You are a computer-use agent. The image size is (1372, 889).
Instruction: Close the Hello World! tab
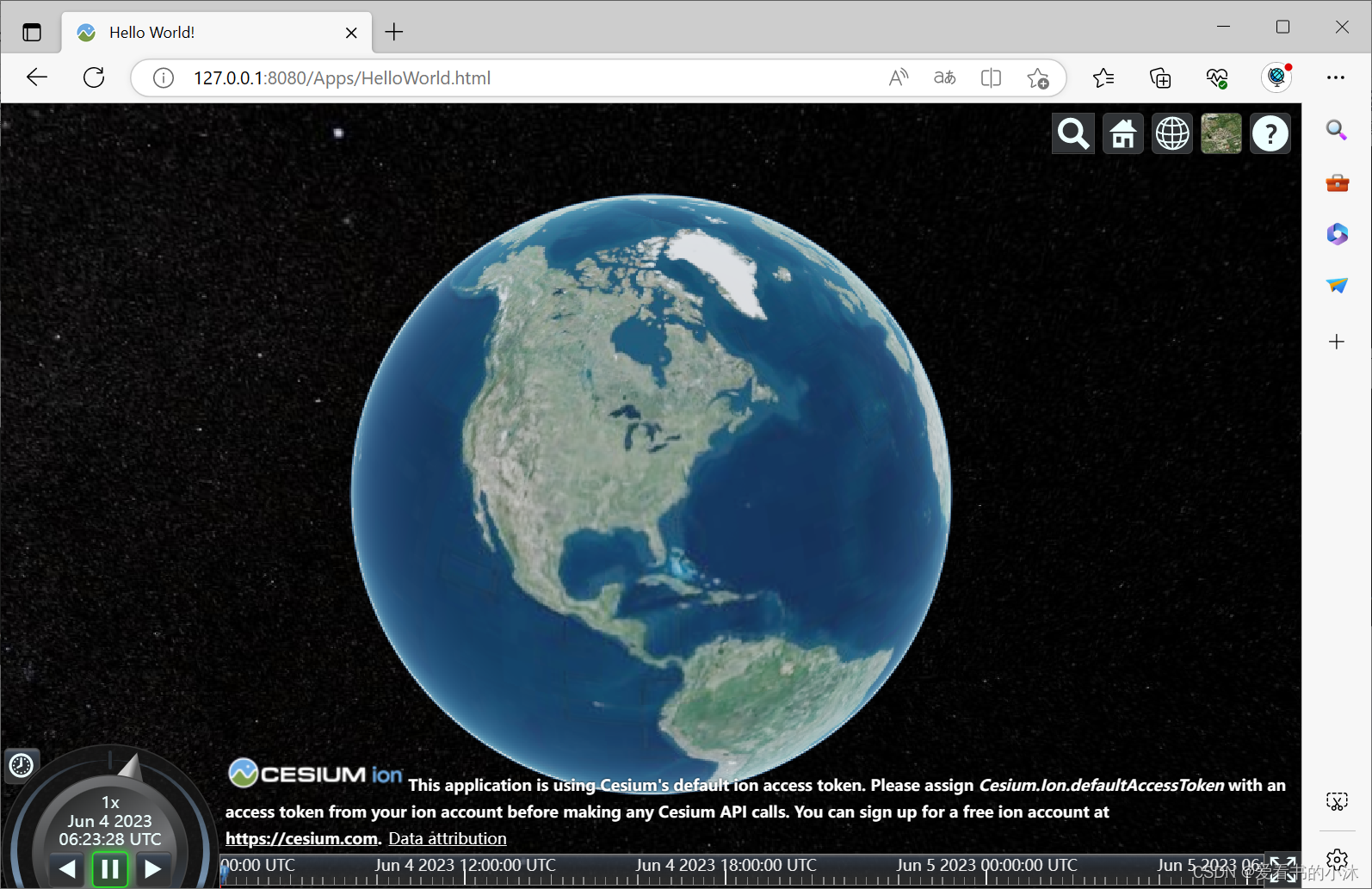click(351, 33)
